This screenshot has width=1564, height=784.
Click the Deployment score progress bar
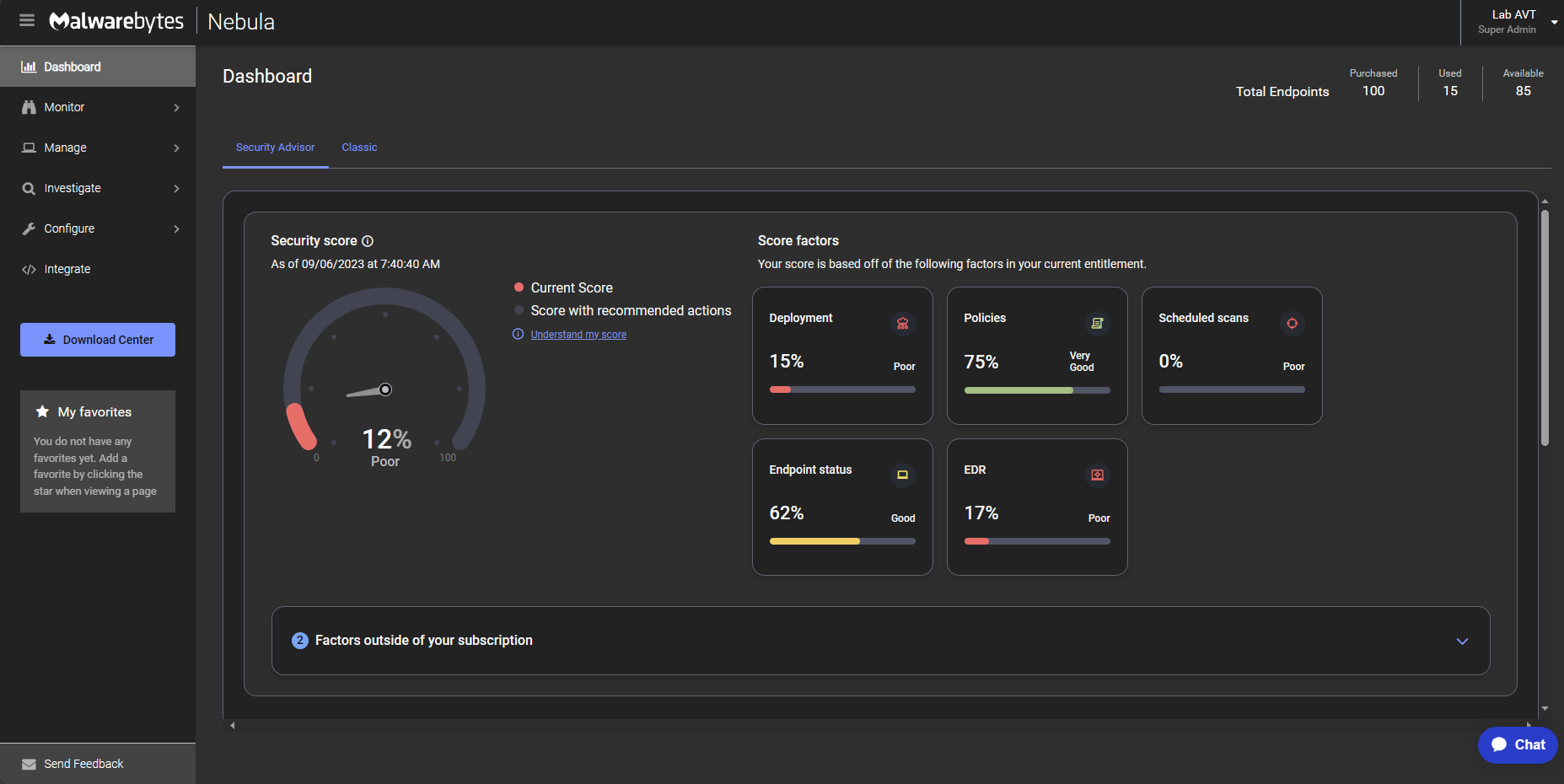[841, 389]
